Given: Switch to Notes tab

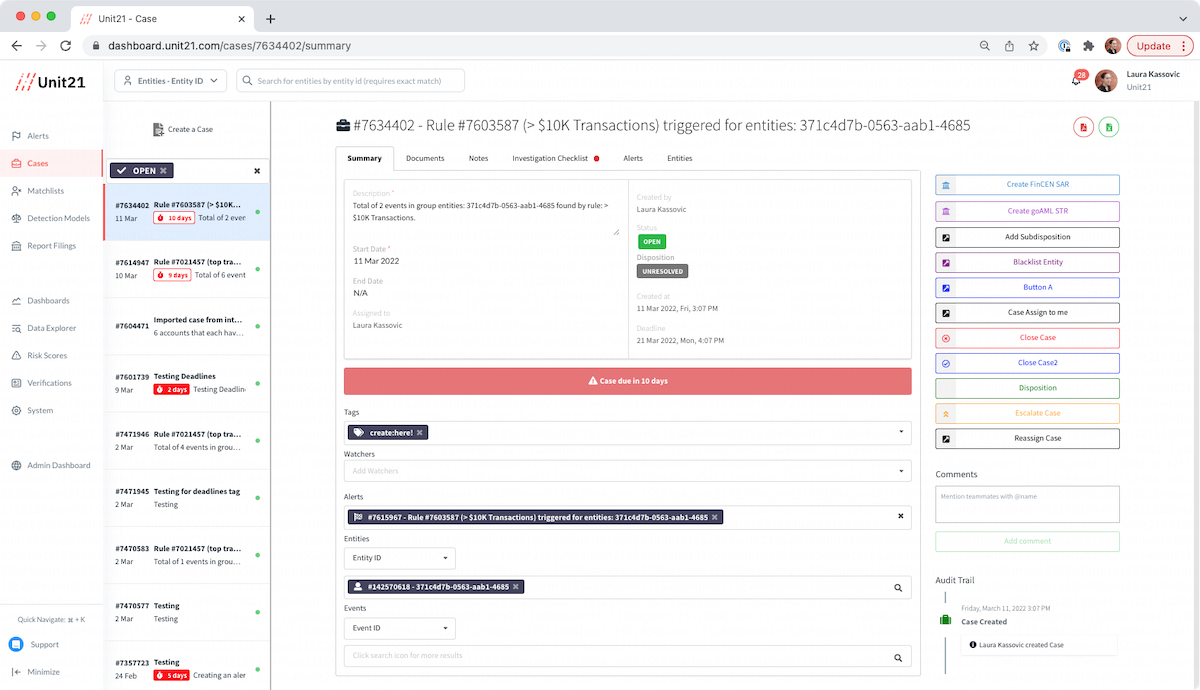Looking at the screenshot, I should [479, 158].
